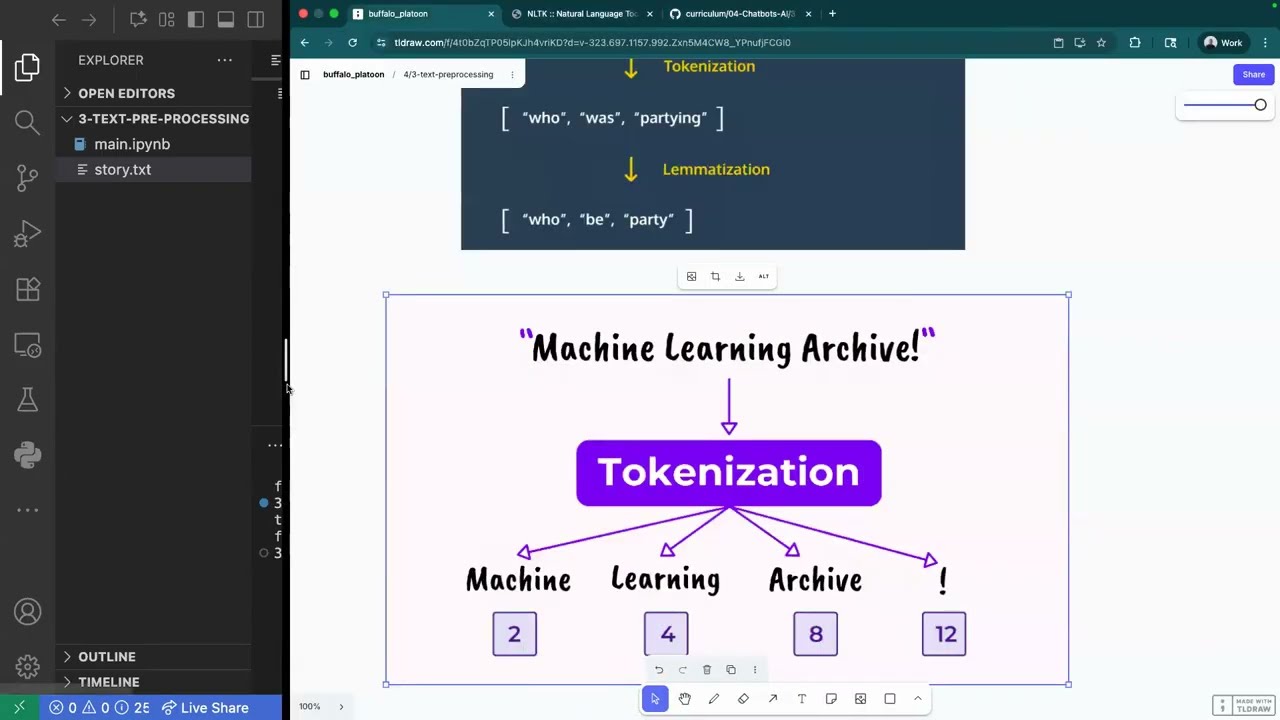Undo the last tldraw action
The image size is (1280, 720).
658,670
